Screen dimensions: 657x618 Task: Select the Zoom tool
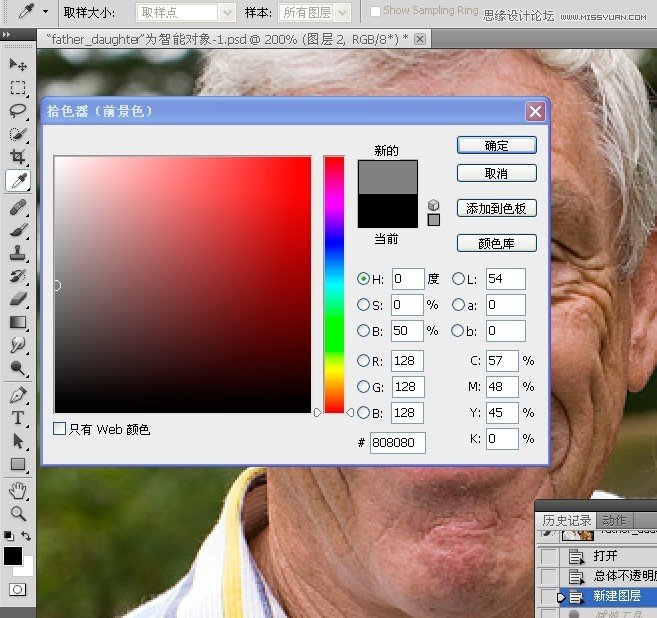[18, 513]
